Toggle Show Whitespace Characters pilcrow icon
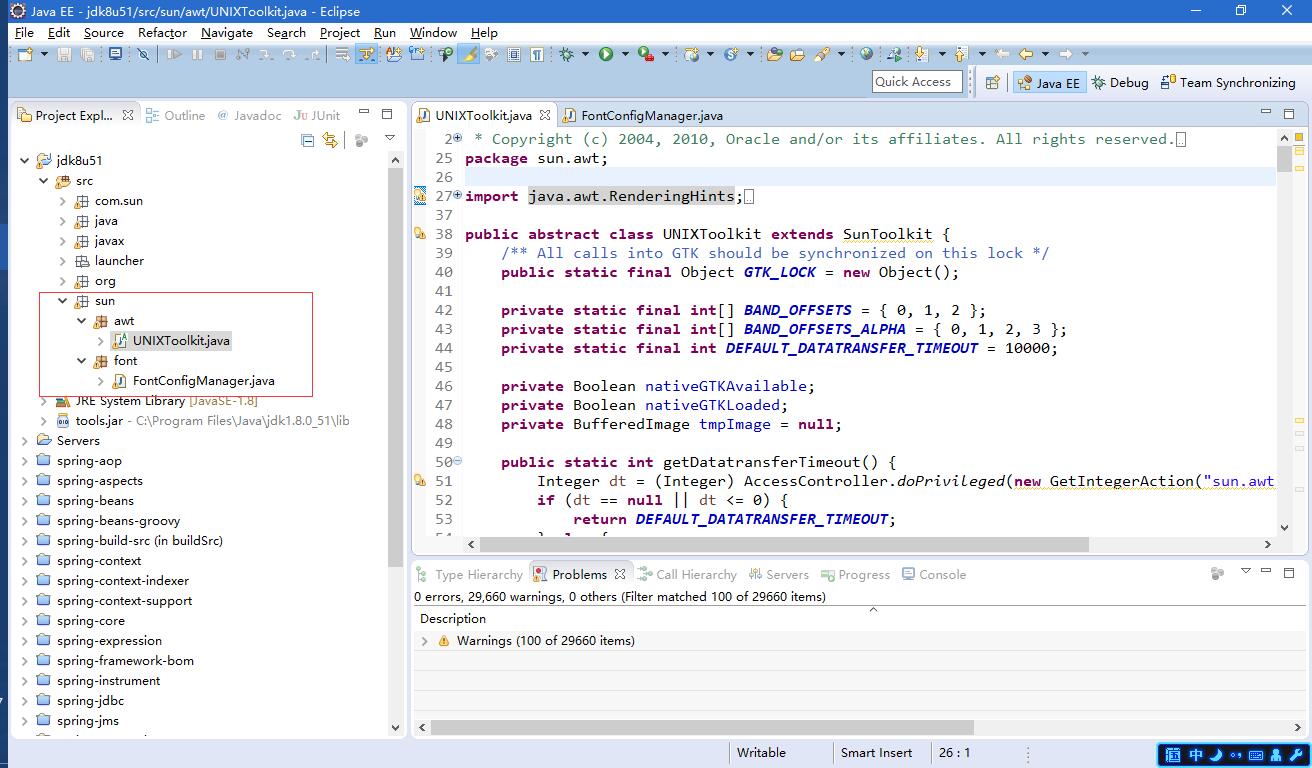This screenshot has width=1312, height=768. pyautogui.click(x=537, y=54)
